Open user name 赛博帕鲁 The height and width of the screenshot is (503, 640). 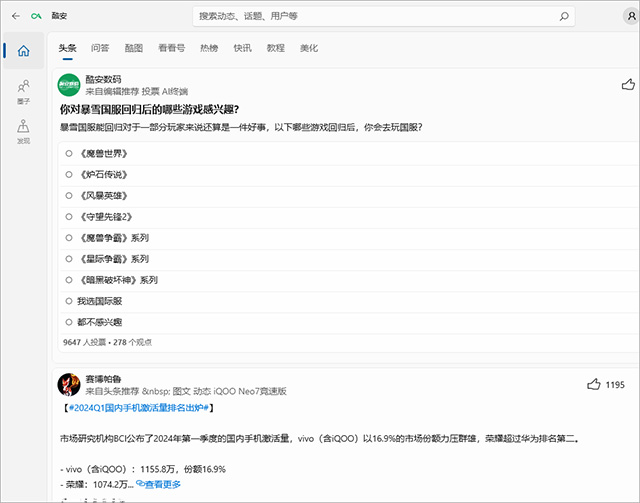click(103, 379)
